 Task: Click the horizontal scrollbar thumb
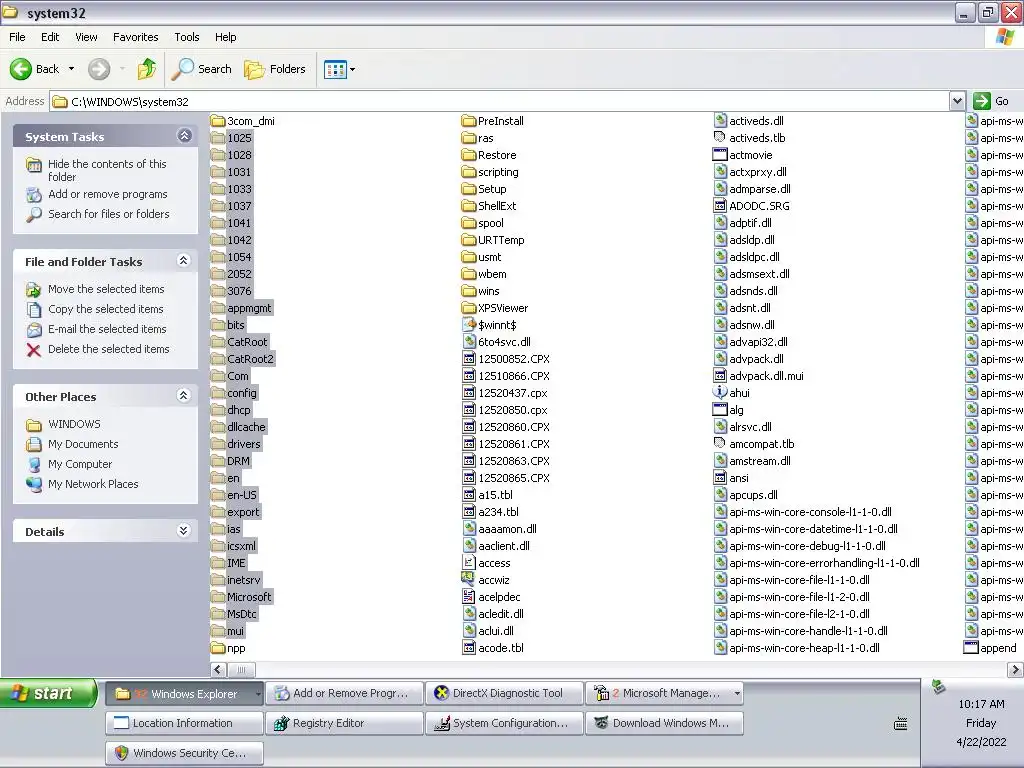(241, 669)
